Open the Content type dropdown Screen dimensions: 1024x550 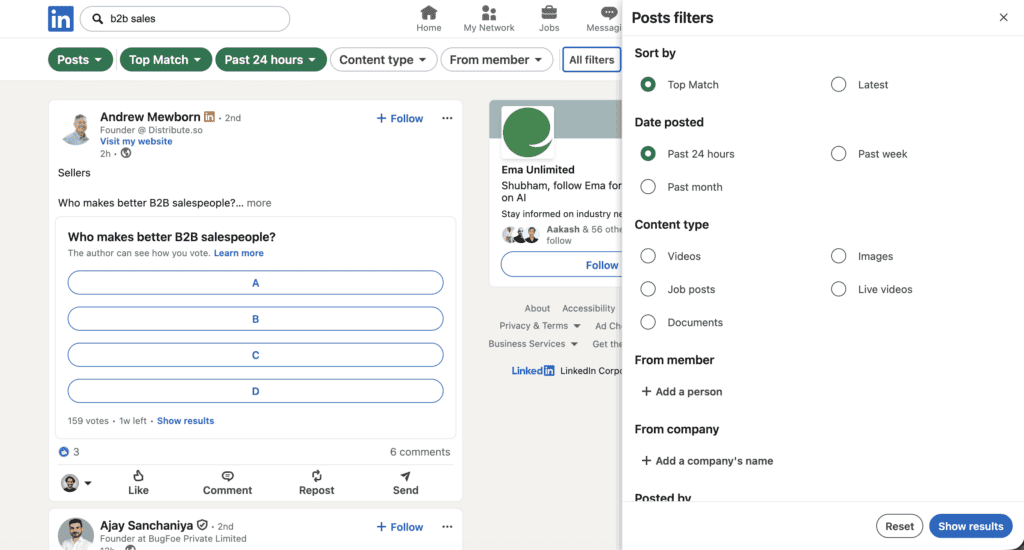pyautogui.click(x=383, y=60)
